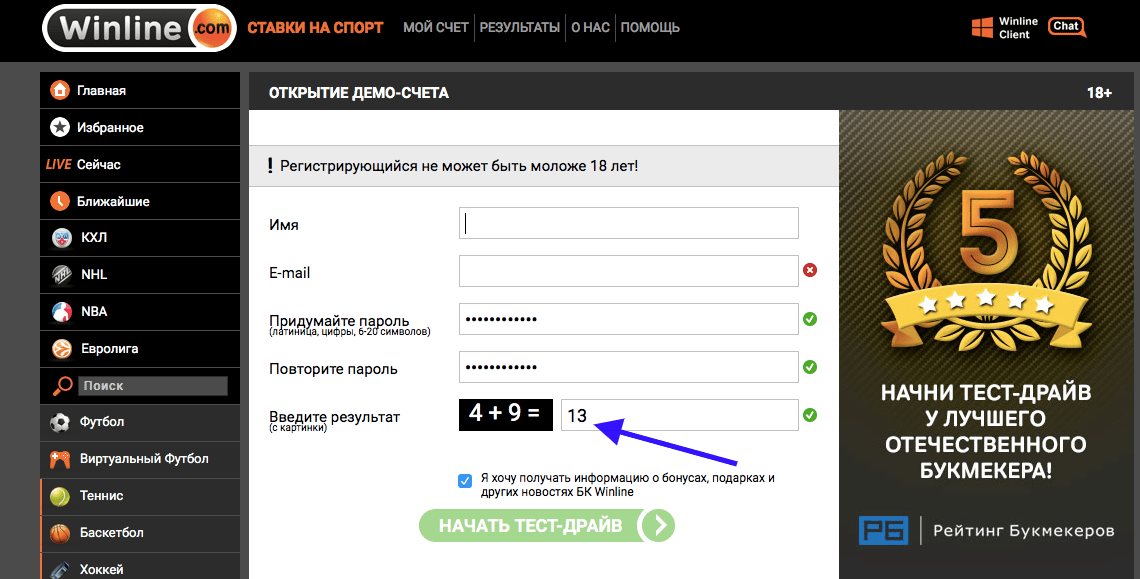Open Ближайшие events section
This screenshot has width=1140, height=579.
point(140,201)
